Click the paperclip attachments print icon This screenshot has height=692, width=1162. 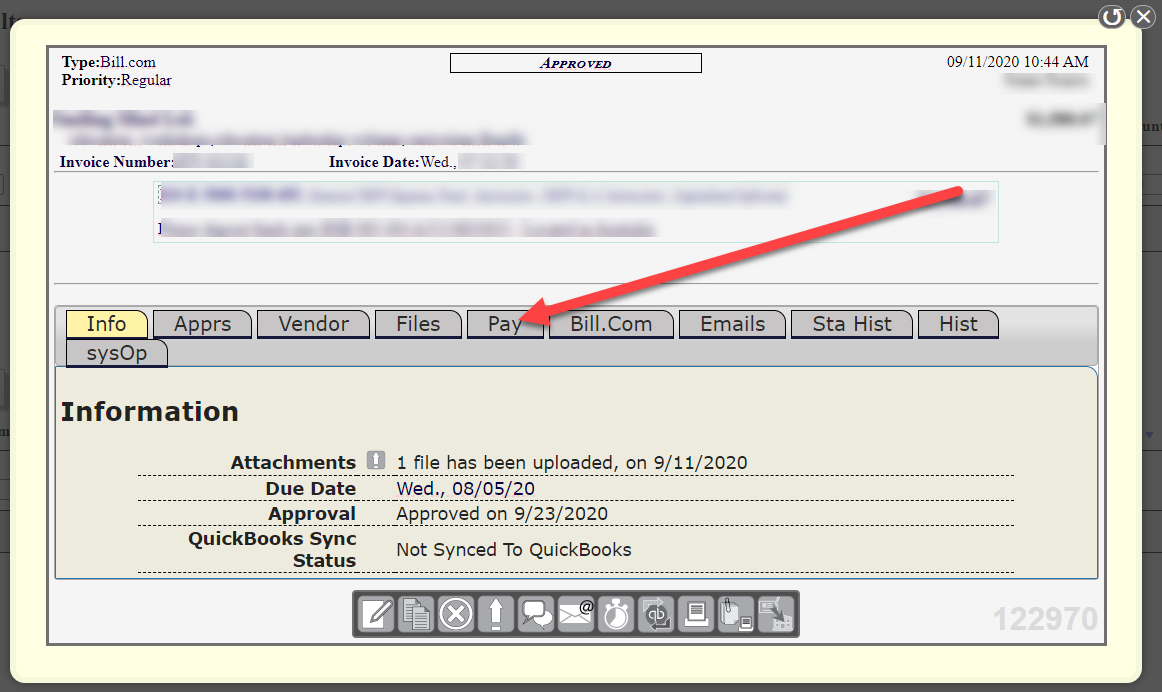coord(736,614)
